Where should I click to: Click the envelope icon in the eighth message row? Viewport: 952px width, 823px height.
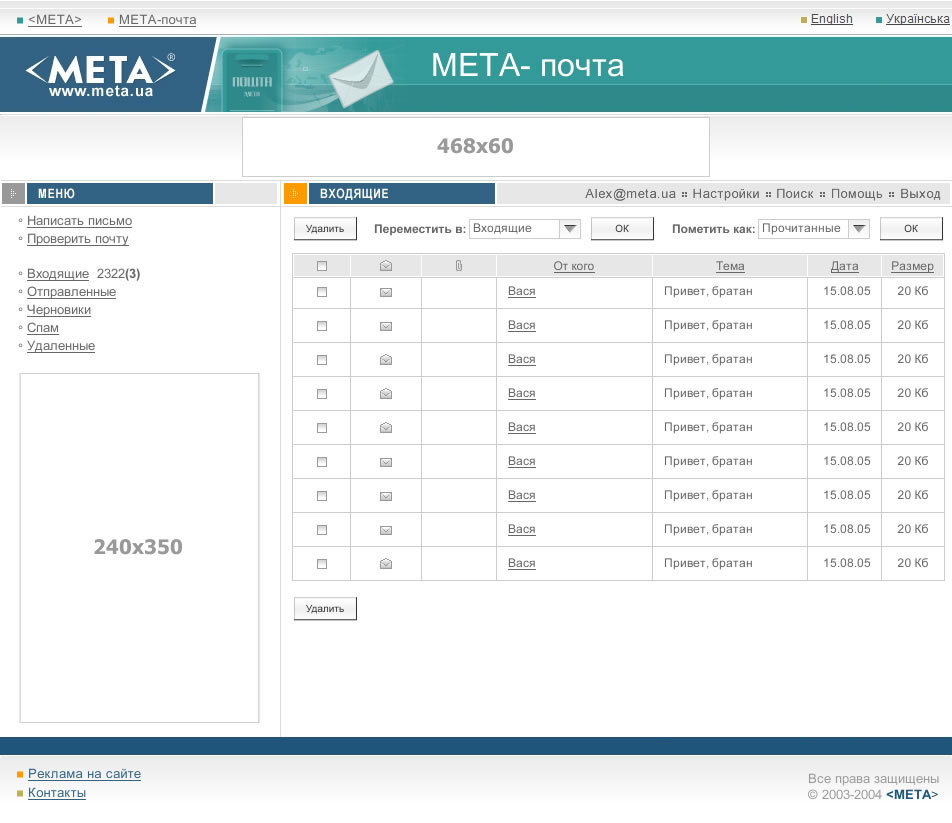pyautogui.click(x=386, y=530)
